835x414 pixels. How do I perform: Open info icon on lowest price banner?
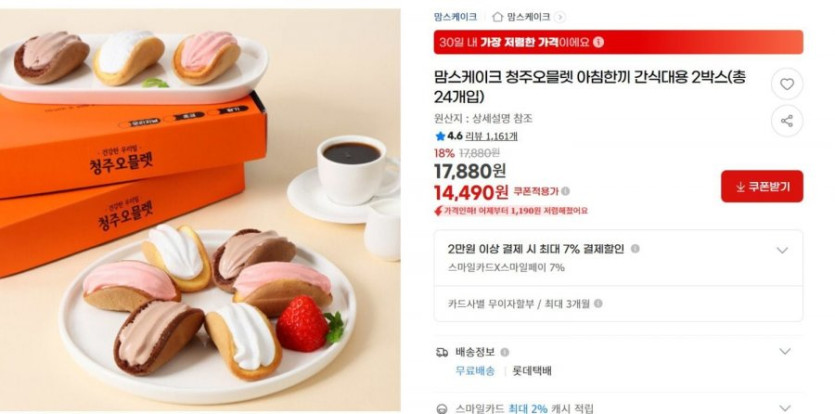[x=599, y=42]
